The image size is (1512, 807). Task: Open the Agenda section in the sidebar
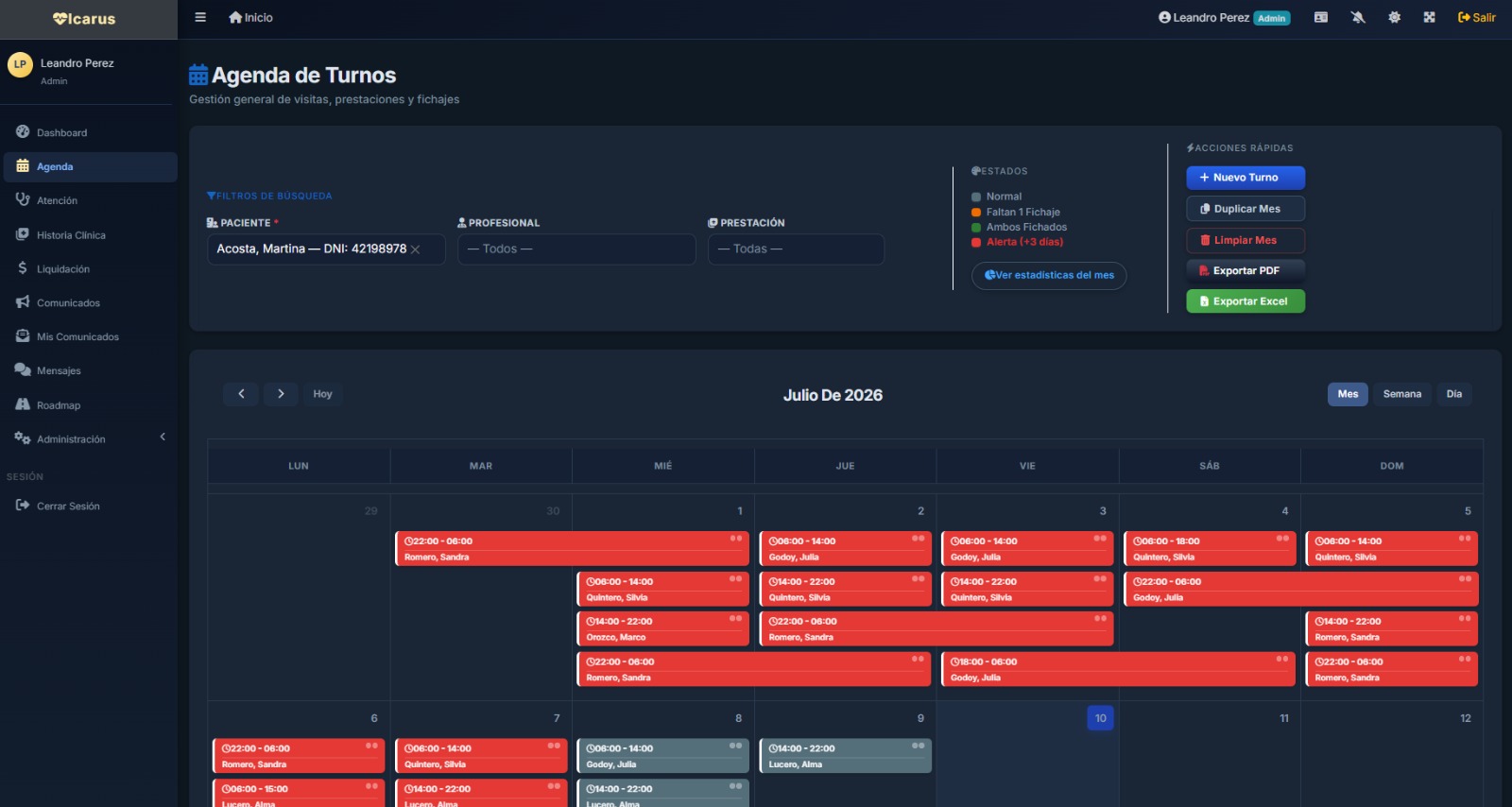(x=89, y=166)
